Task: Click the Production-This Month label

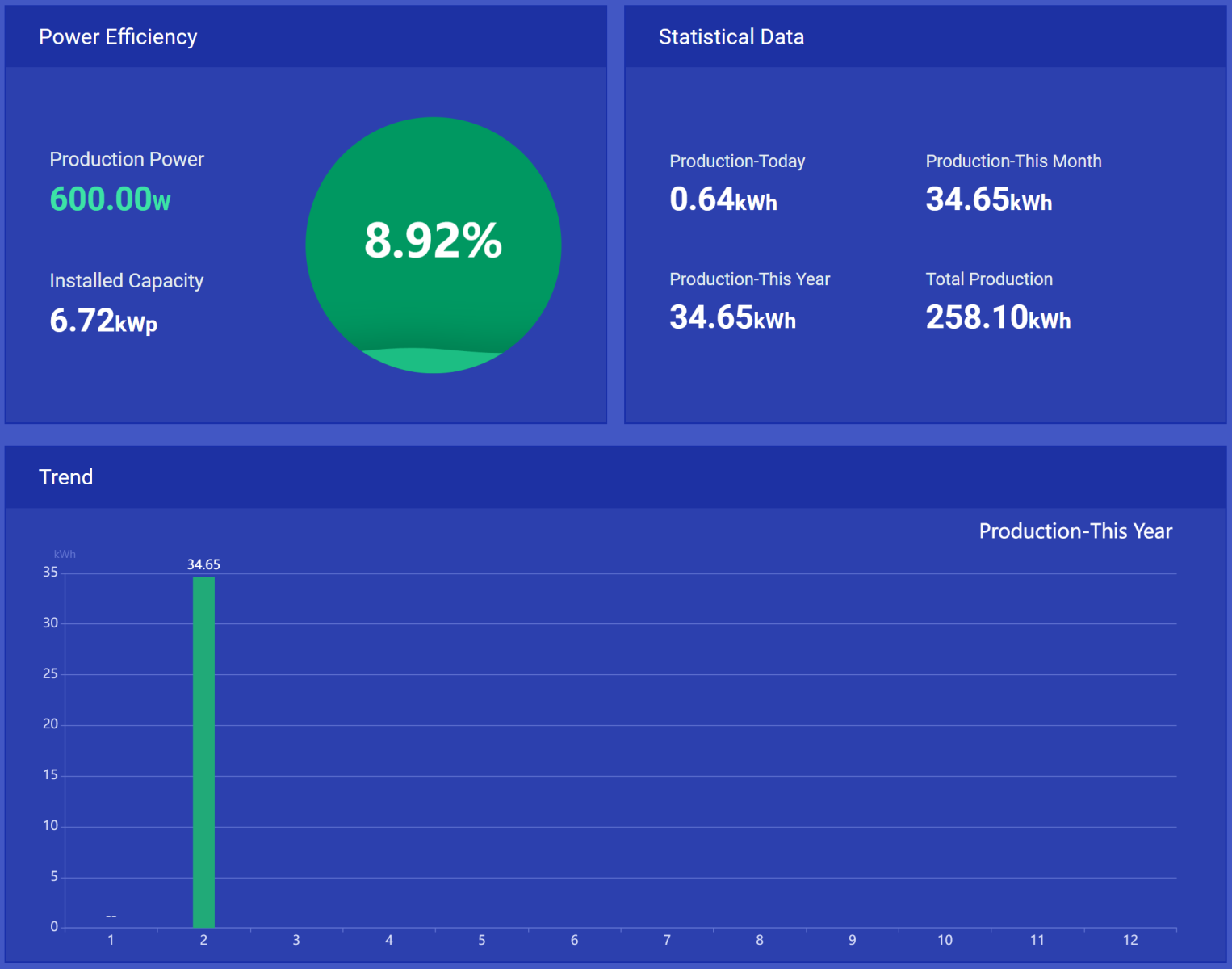Action: [1013, 161]
